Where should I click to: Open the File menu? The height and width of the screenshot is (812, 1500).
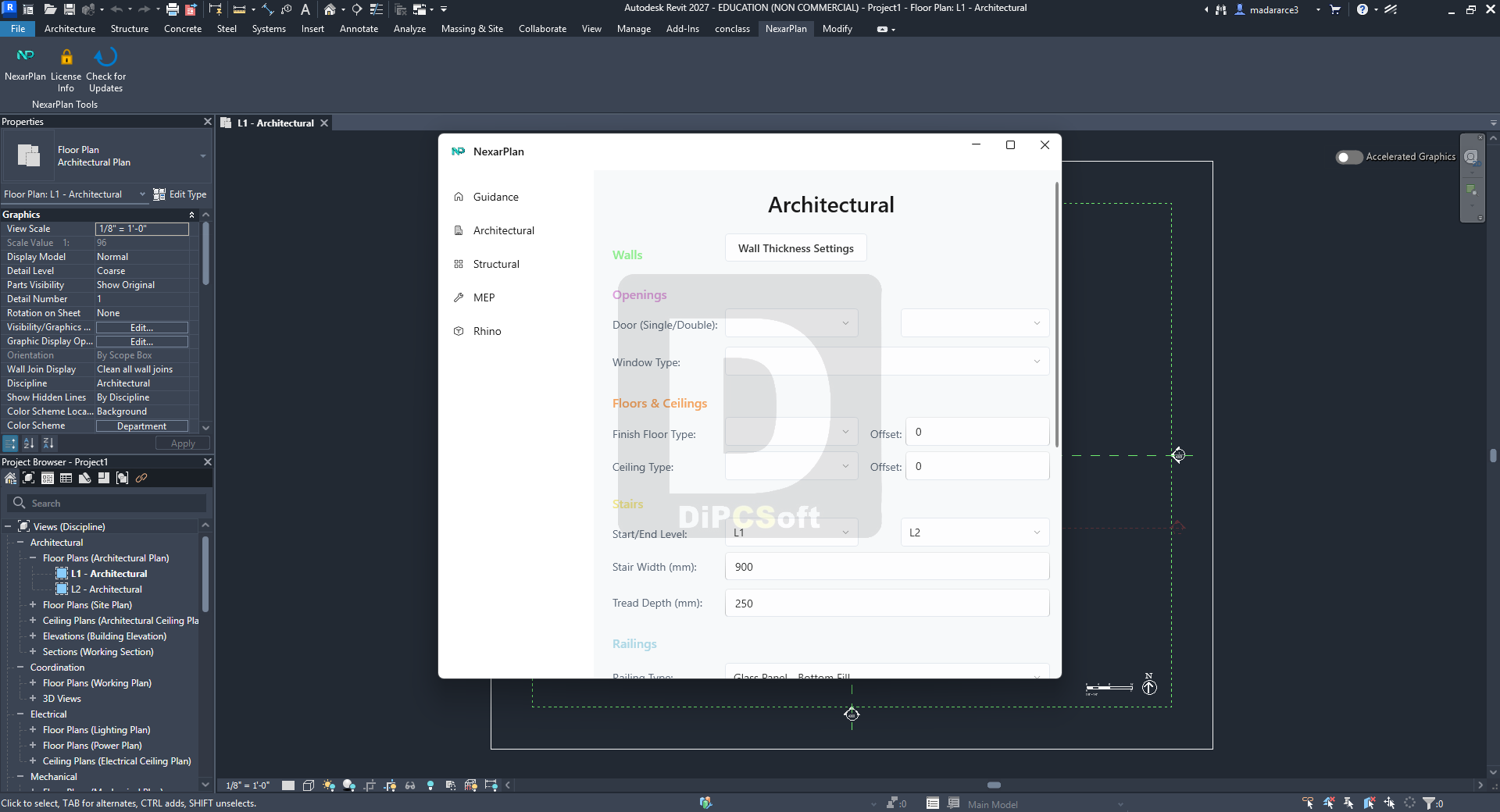tap(18, 29)
